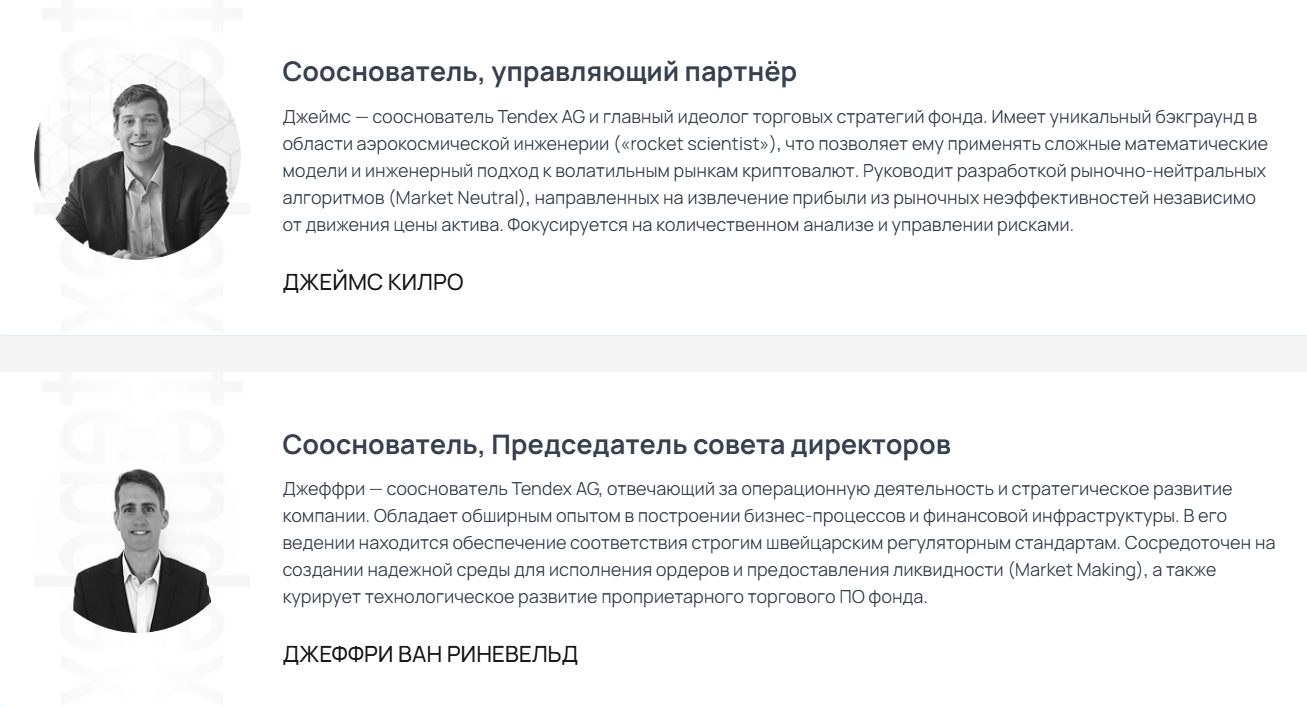Click the heading "Сооснователь, управляющий партнёр"

539,72
